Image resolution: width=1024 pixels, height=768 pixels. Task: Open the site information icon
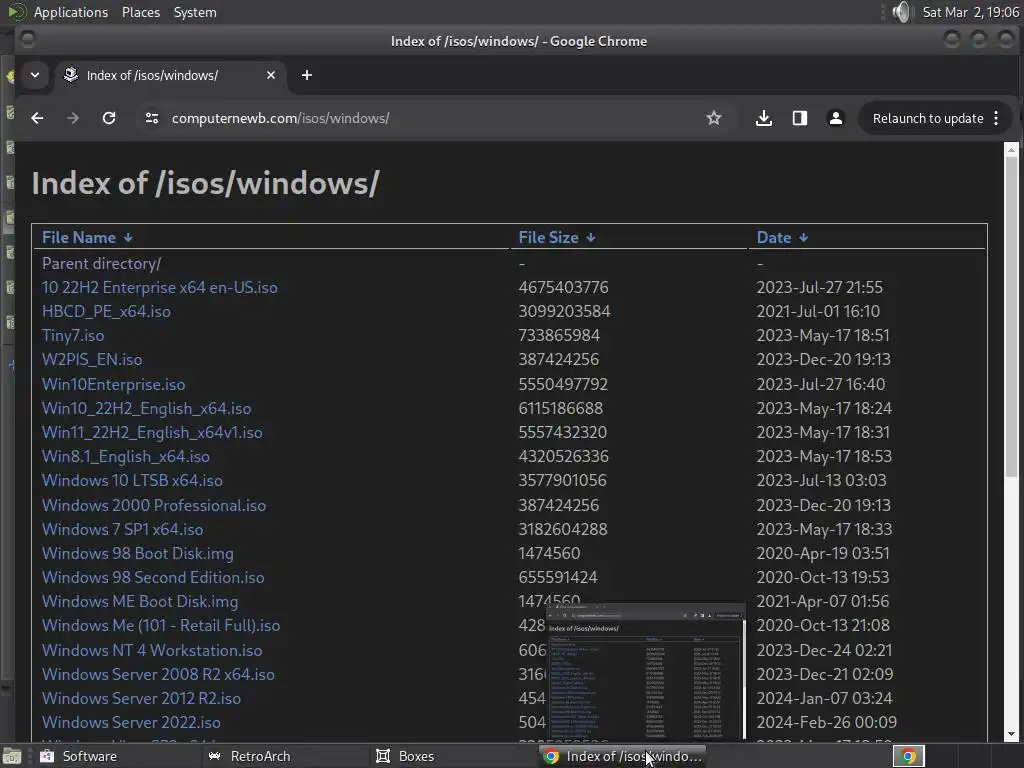pyautogui.click(x=152, y=118)
